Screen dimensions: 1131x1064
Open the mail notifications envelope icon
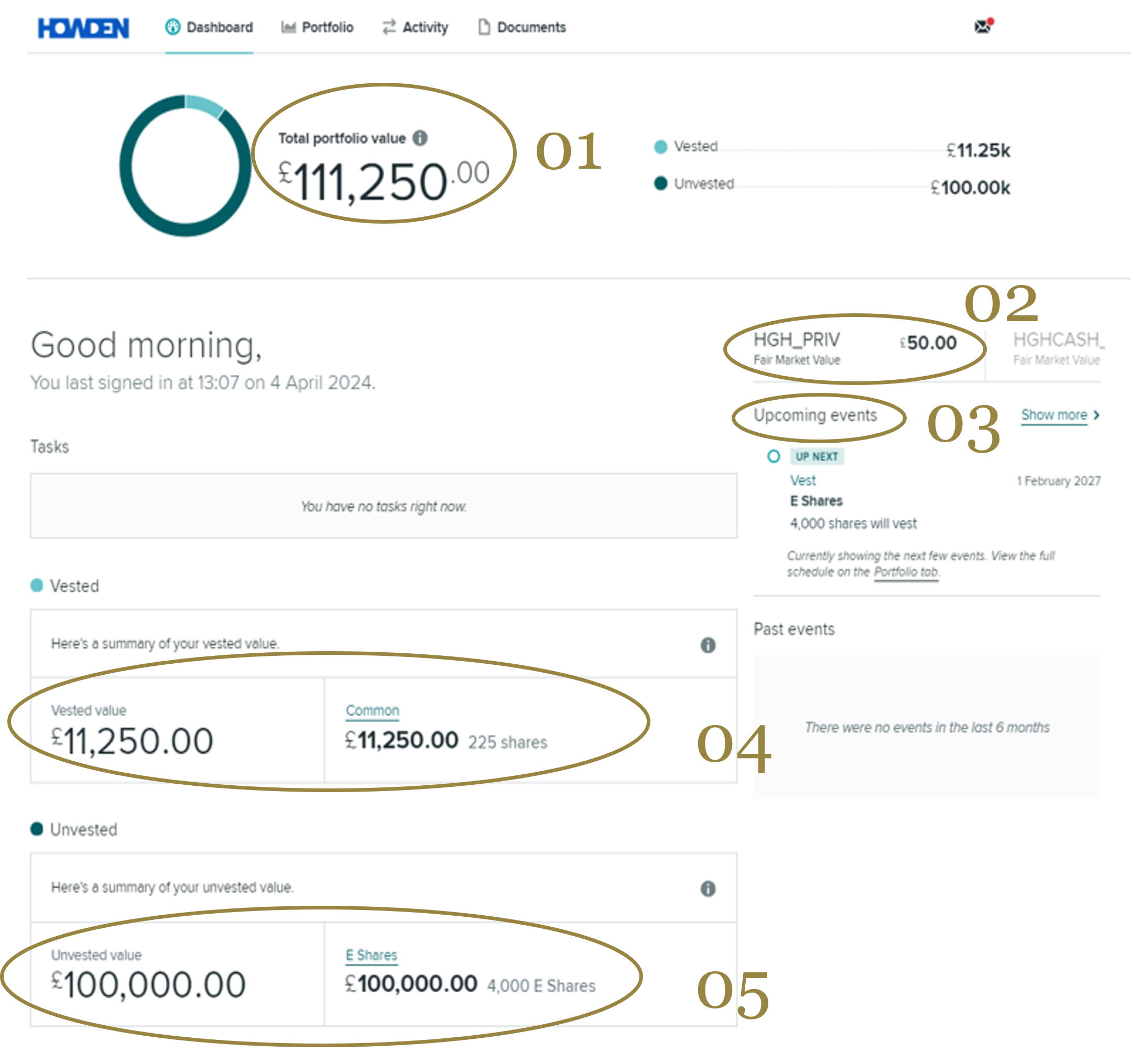(x=983, y=26)
